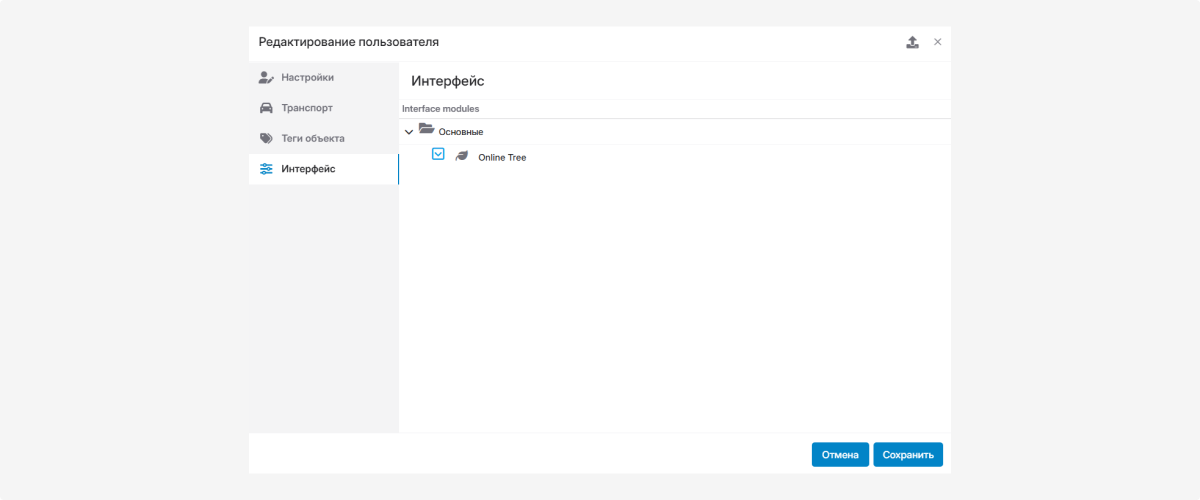1200x500 pixels.
Task: Click the leaf icon of Online Tree
Action: (461, 157)
